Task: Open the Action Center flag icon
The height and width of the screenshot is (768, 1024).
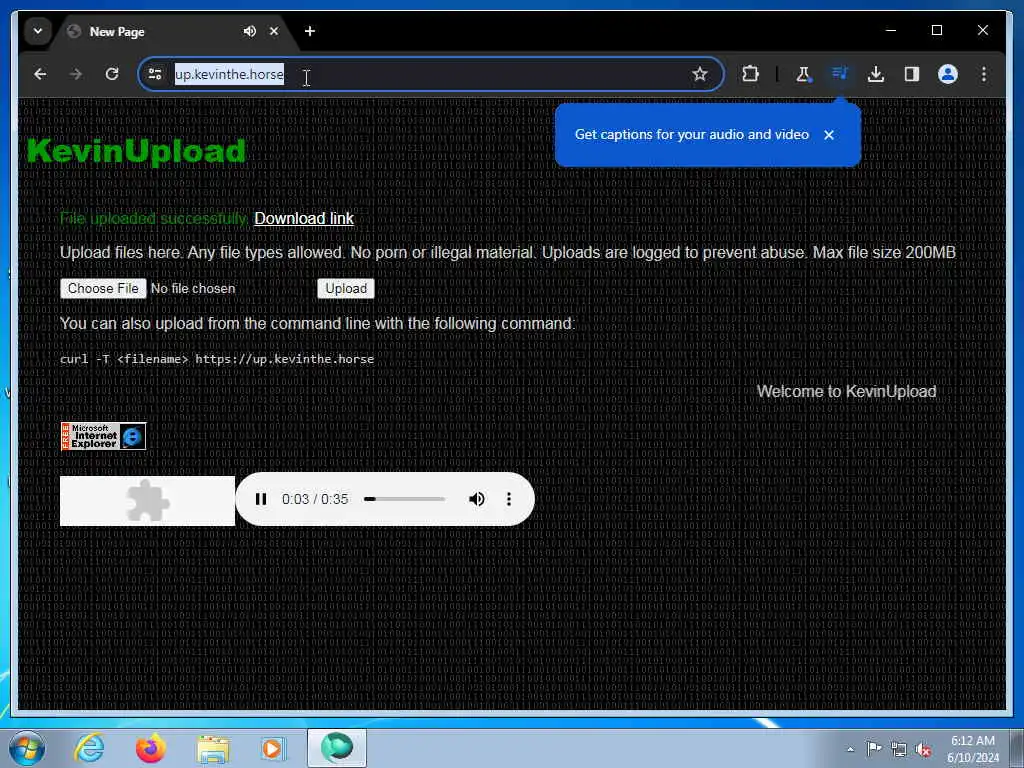Action: click(874, 749)
